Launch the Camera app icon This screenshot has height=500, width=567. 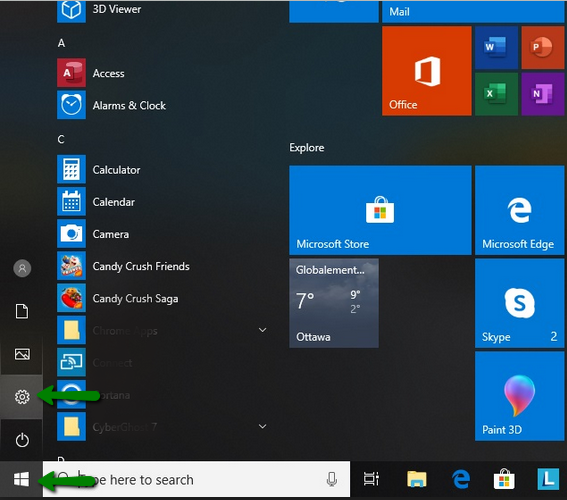71,234
